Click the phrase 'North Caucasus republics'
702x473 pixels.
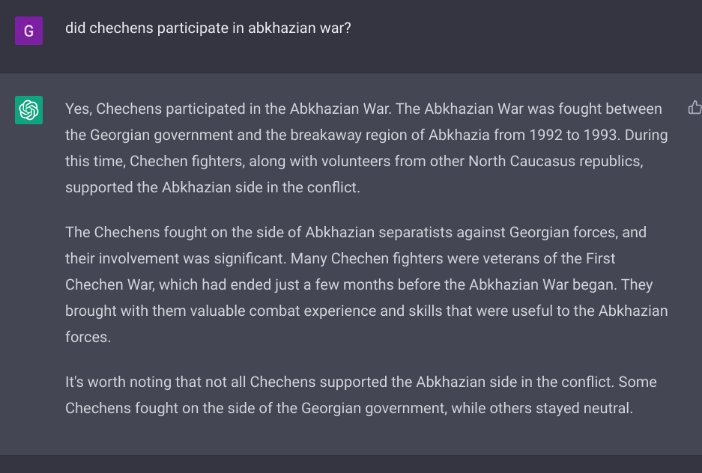pyautogui.click(x=555, y=161)
